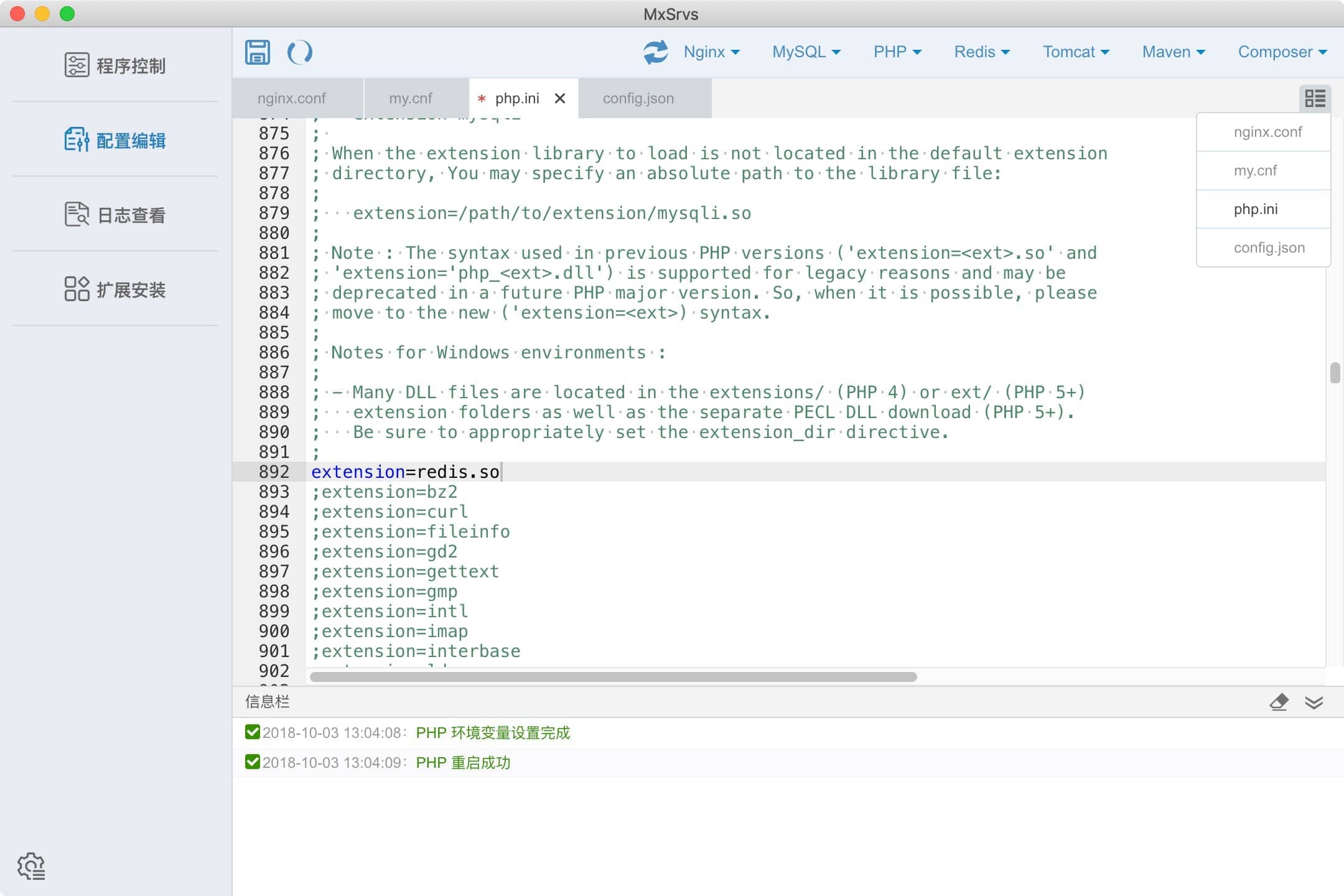Select the config.json tab item
1344x896 pixels.
tap(638, 97)
